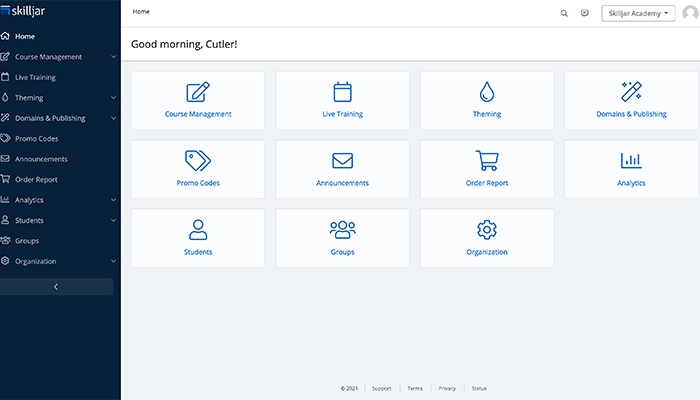Expand Course Management chevron in sidebar
Viewport: 700px width, 400px height.
[x=113, y=57]
